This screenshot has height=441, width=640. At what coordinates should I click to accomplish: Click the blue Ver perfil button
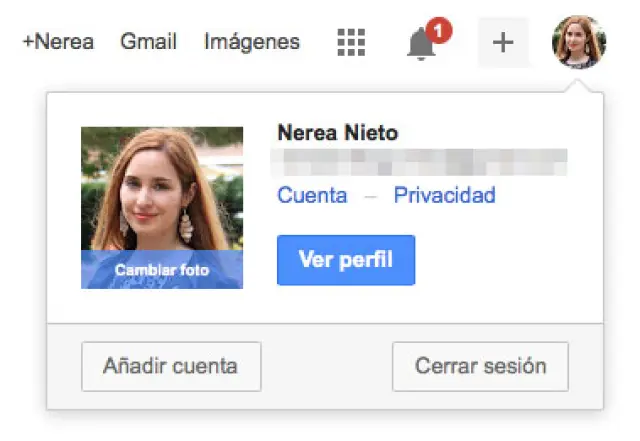[345, 260]
